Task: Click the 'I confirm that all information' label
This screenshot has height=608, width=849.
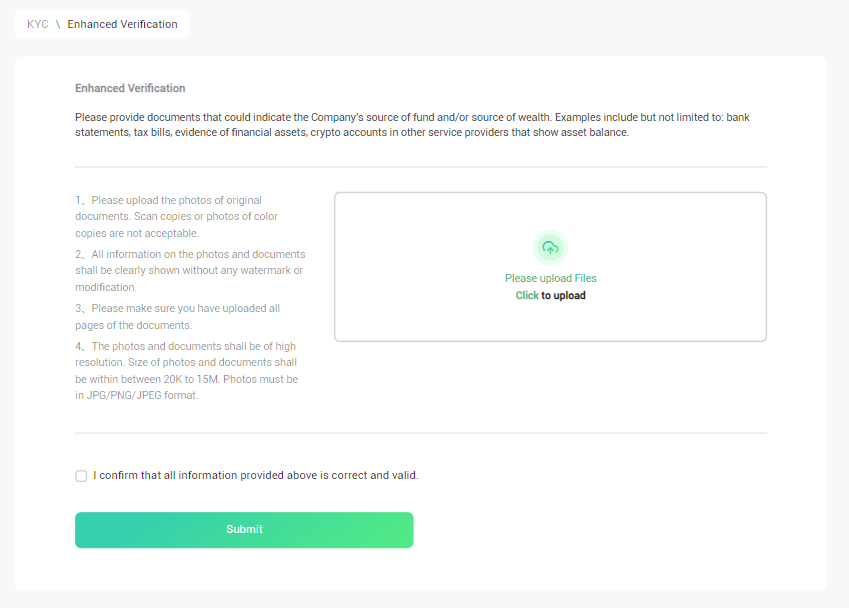Action: pyautogui.click(x=256, y=475)
